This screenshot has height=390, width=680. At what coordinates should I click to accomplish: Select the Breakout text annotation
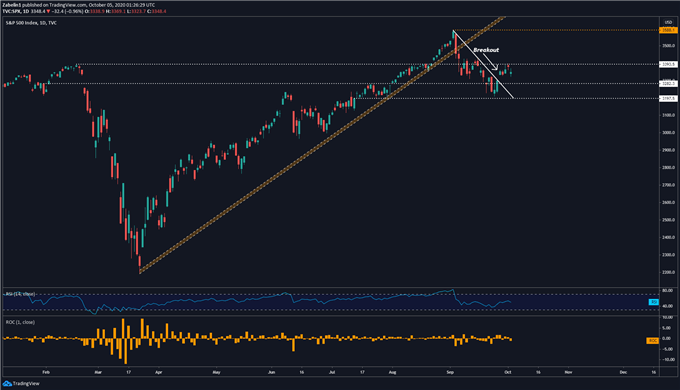tap(486, 50)
